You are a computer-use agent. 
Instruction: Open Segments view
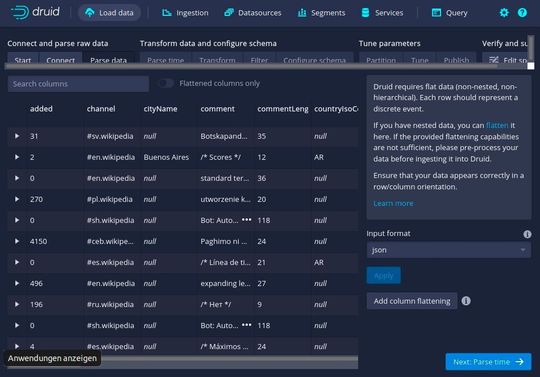click(x=321, y=13)
